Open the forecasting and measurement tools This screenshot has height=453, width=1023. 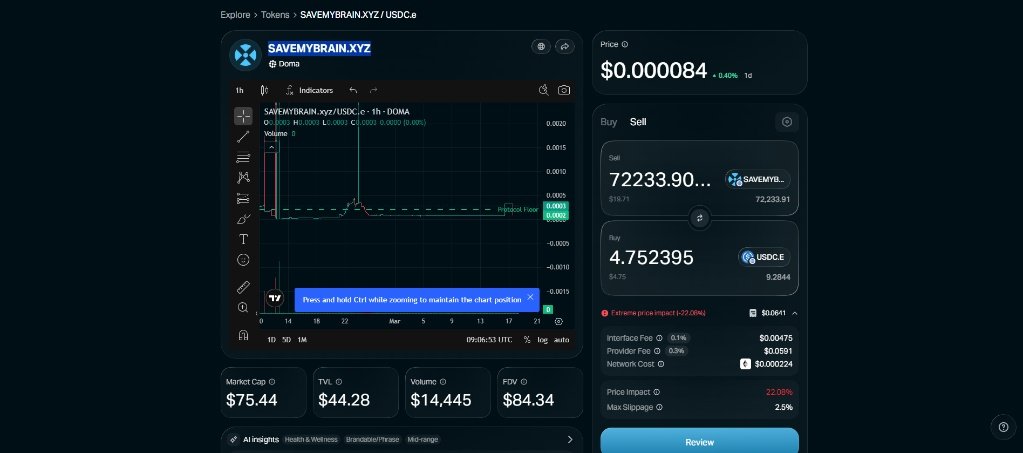[x=243, y=198]
